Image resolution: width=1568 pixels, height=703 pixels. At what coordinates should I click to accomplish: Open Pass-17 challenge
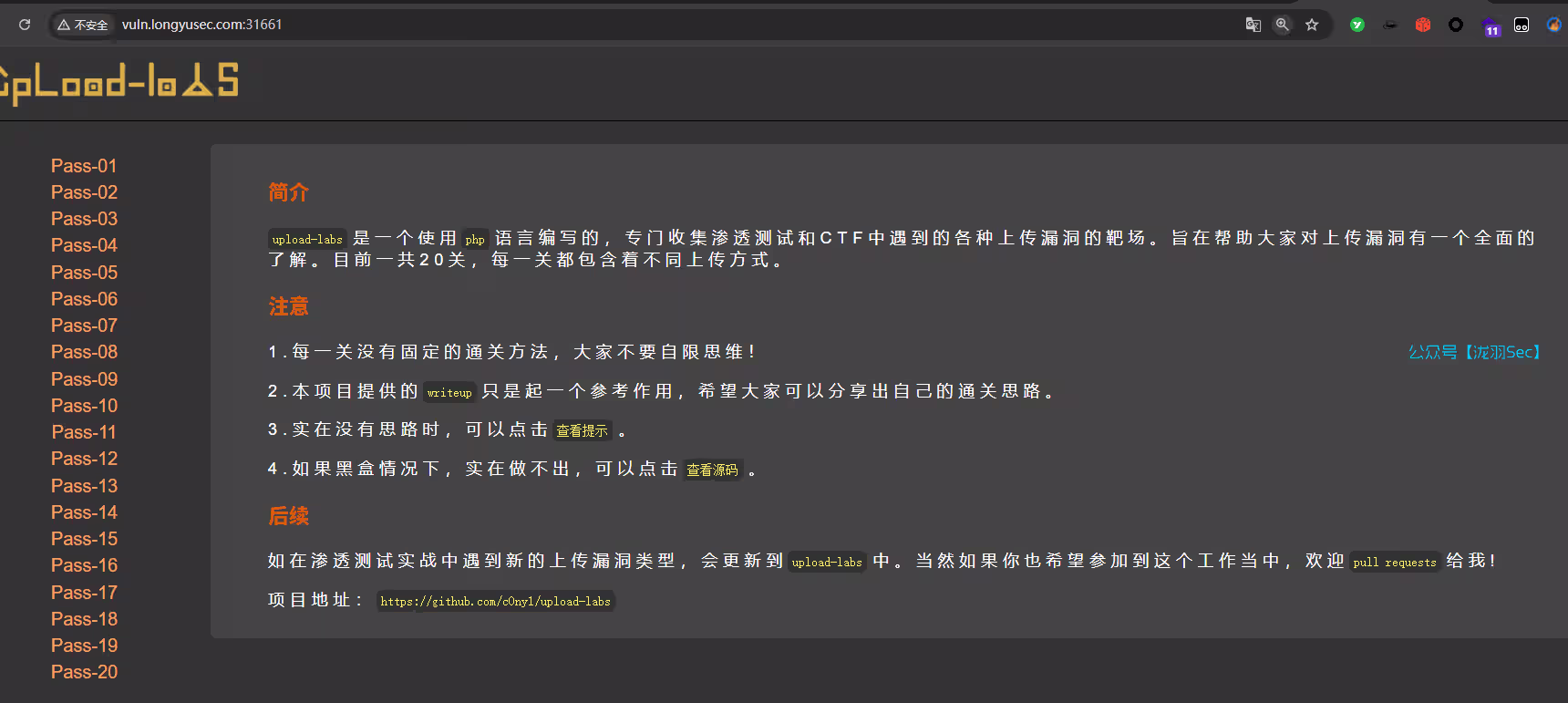pos(84,593)
